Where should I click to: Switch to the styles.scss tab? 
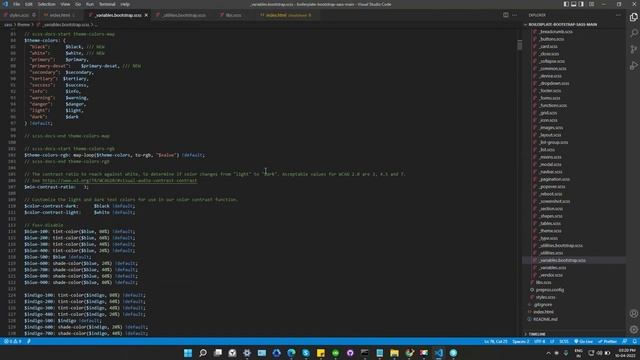19,15
